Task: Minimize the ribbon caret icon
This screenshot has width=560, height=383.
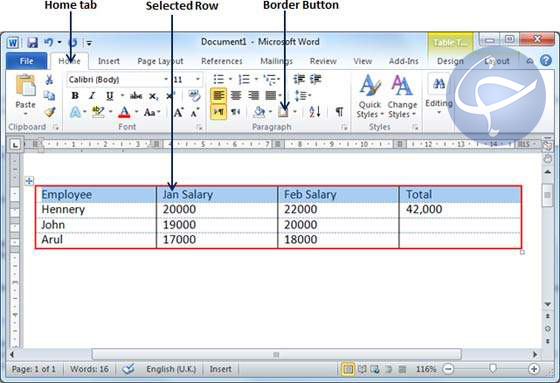Action: click(x=530, y=61)
